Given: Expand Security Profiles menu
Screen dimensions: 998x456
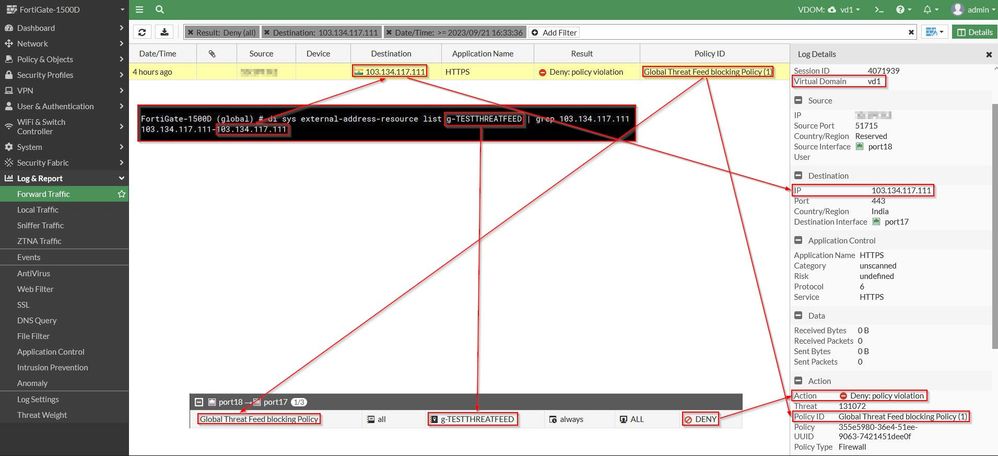Looking at the screenshot, I should [x=64, y=75].
